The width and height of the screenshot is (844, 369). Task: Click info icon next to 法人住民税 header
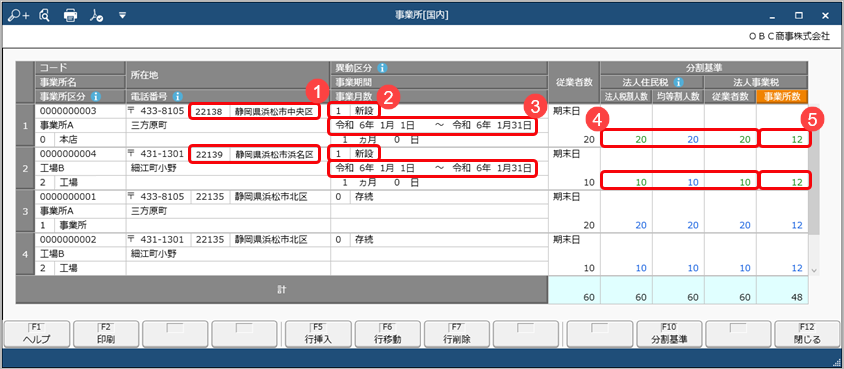click(x=679, y=82)
